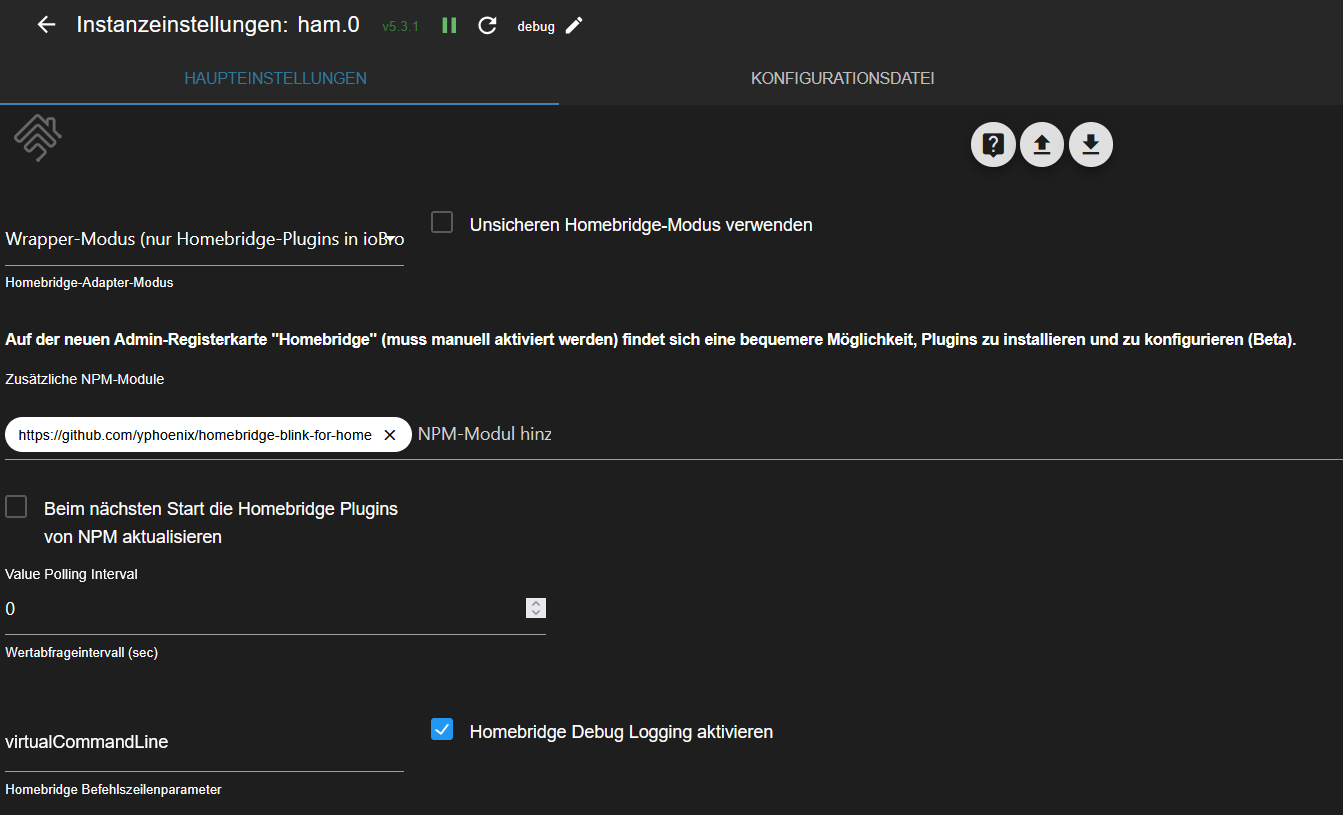Viewport: 1343px width, 815px height.
Task: Click the upload configuration icon
Action: [x=1042, y=145]
